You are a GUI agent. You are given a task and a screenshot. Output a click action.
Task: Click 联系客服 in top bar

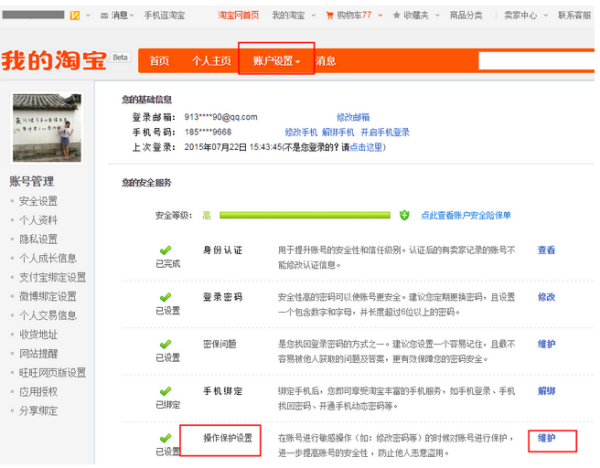click(x=574, y=15)
